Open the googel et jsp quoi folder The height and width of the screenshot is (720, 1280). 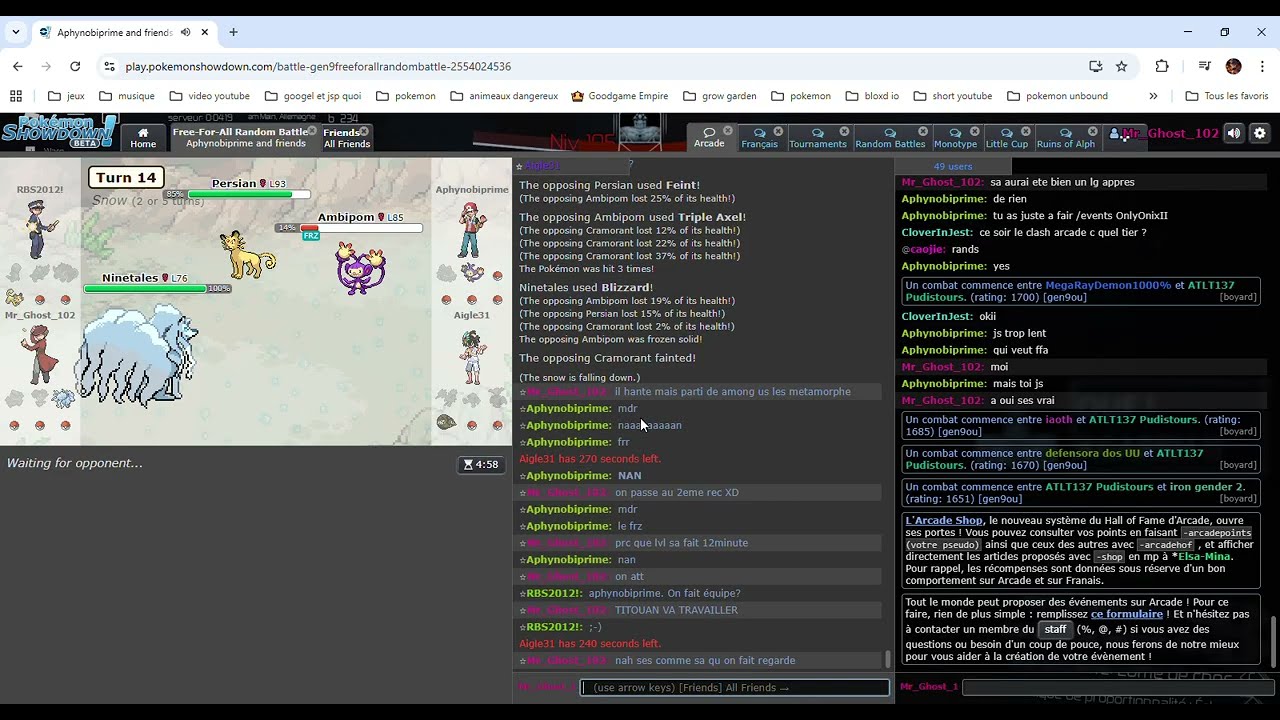click(313, 96)
